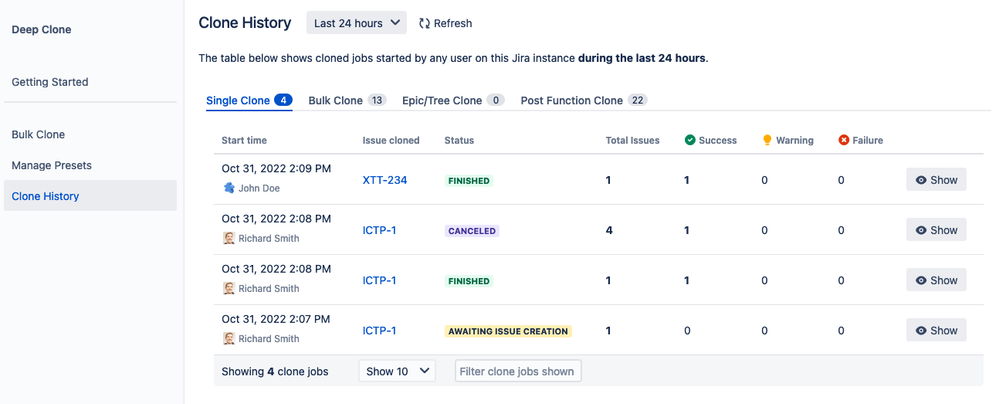Open the Last 24 hours time range dropdown
The image size is (999, 404).
[356, 23]
